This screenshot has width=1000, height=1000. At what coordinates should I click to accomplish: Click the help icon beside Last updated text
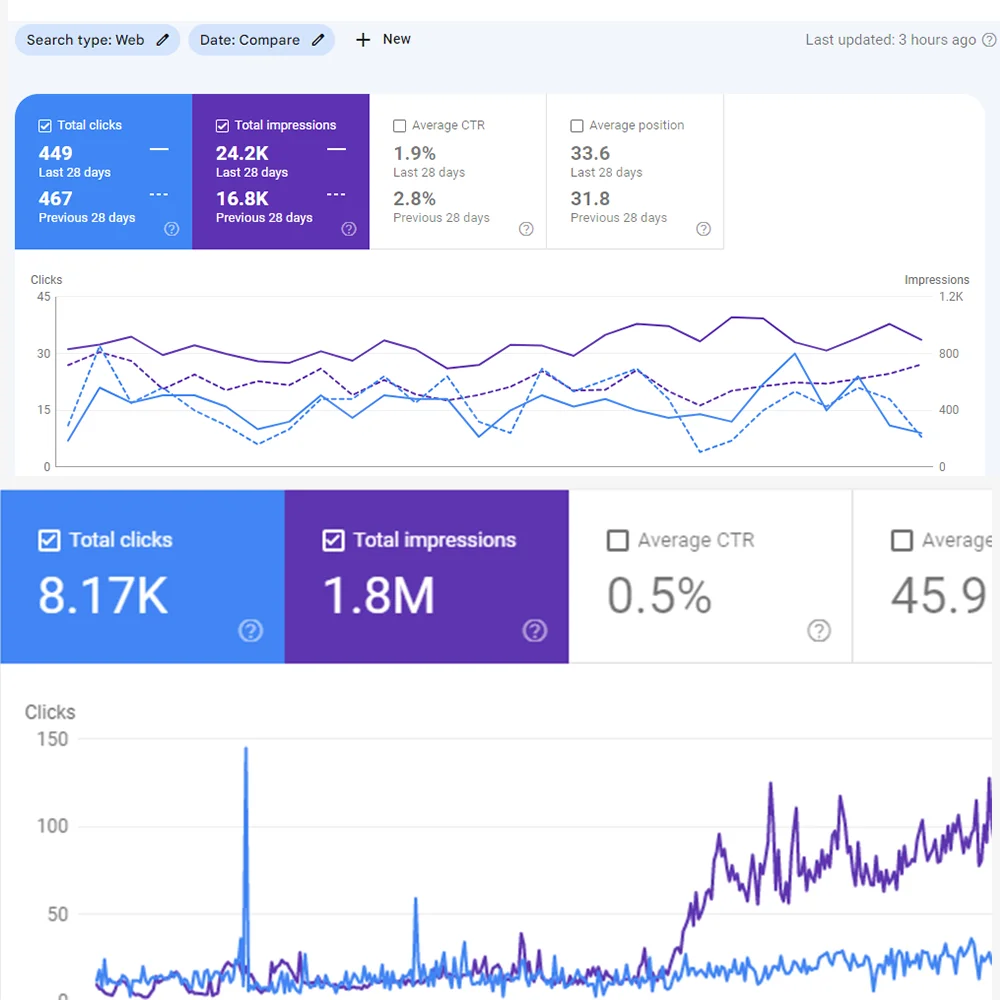pos(989,40)
